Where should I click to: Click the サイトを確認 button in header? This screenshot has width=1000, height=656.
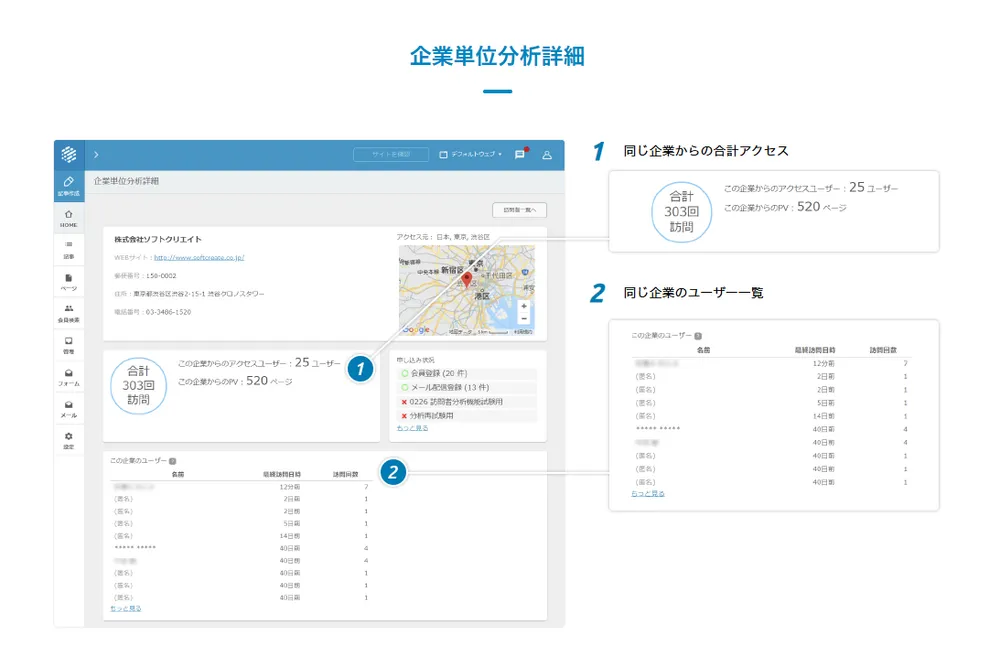pos(390,155)
